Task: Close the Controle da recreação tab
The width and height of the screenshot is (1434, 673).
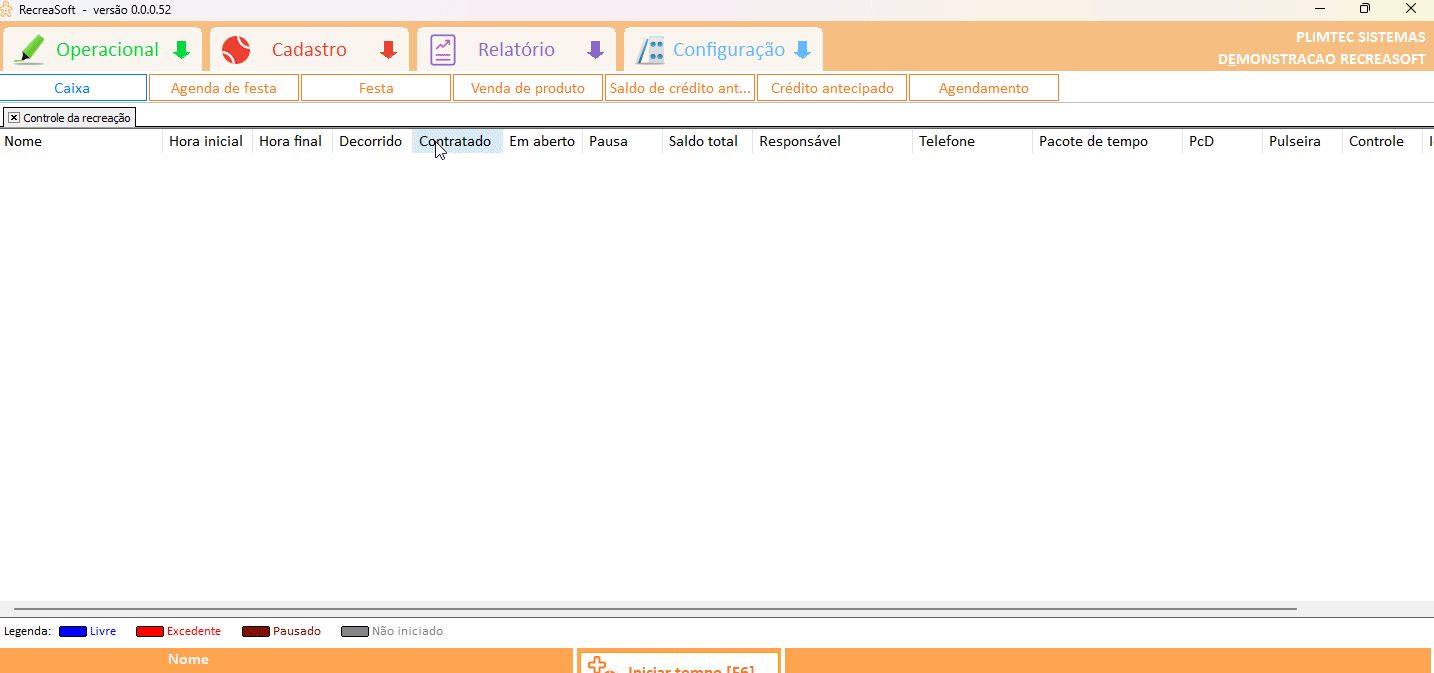Action: (14, 118)
